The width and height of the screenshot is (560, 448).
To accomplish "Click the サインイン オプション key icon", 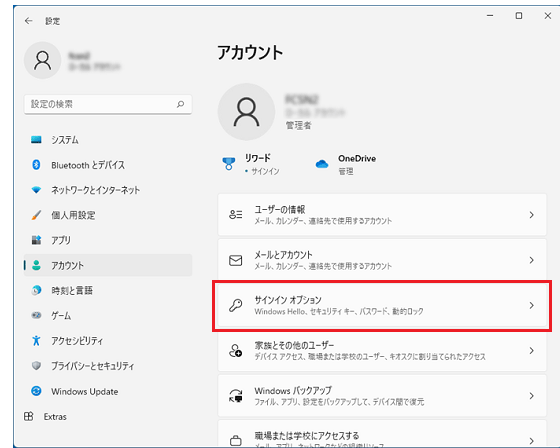I will coord(235,305).
